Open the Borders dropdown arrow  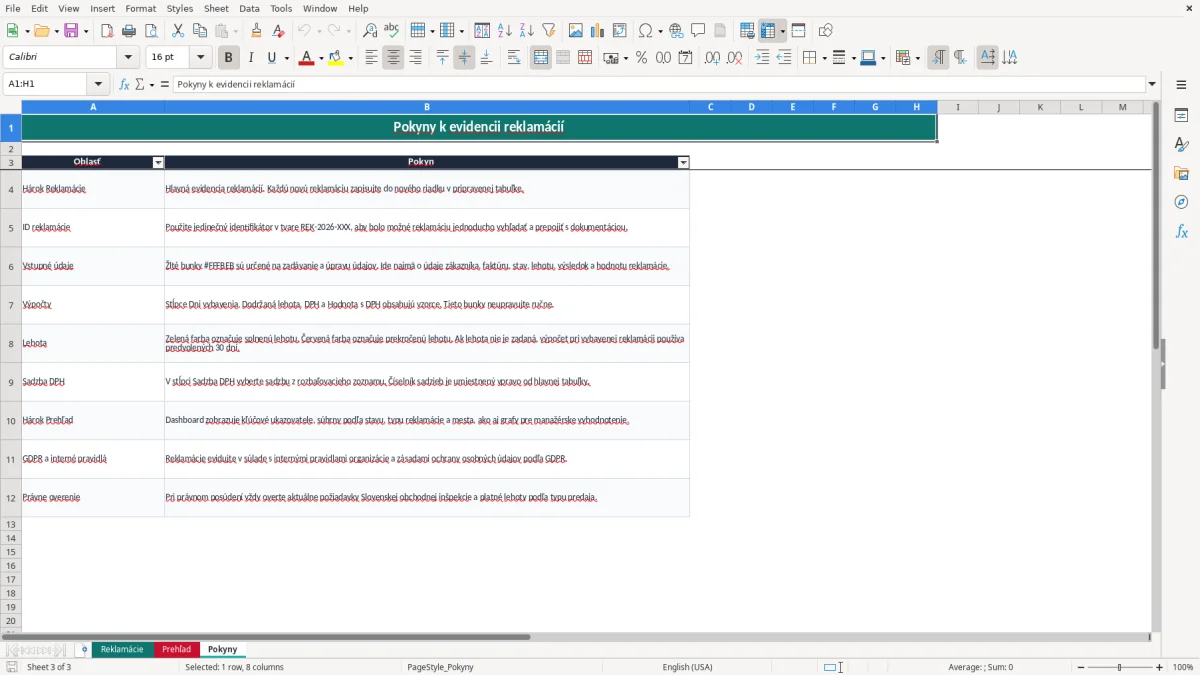[824, 58]
